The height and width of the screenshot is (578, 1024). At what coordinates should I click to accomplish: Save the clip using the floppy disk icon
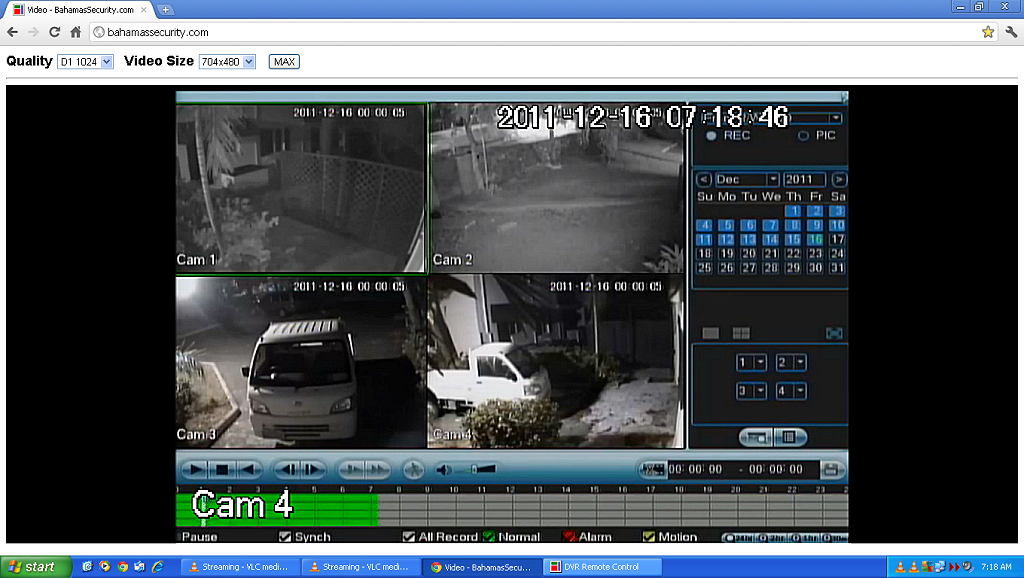coord(831,469)
